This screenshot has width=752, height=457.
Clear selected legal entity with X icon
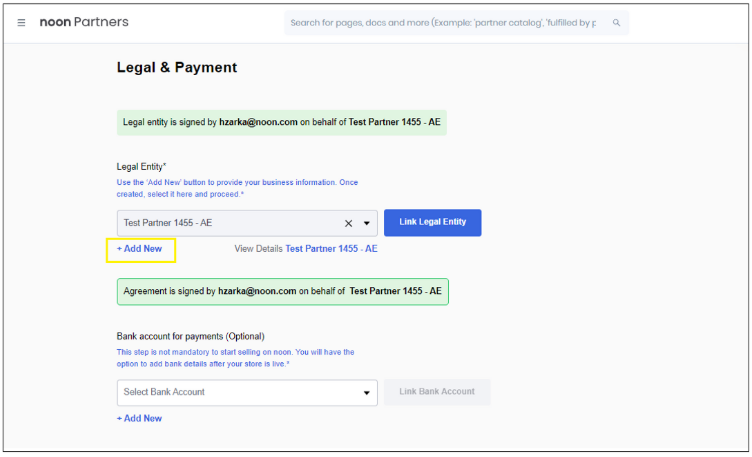(x=349, y=224)
